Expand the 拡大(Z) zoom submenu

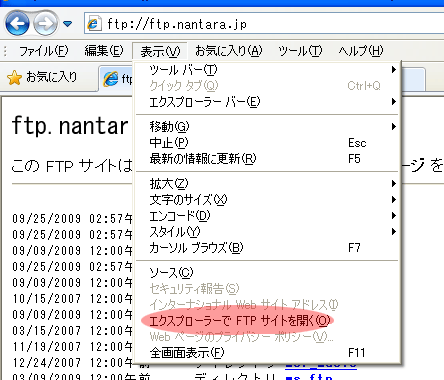[x=267, y=184]
